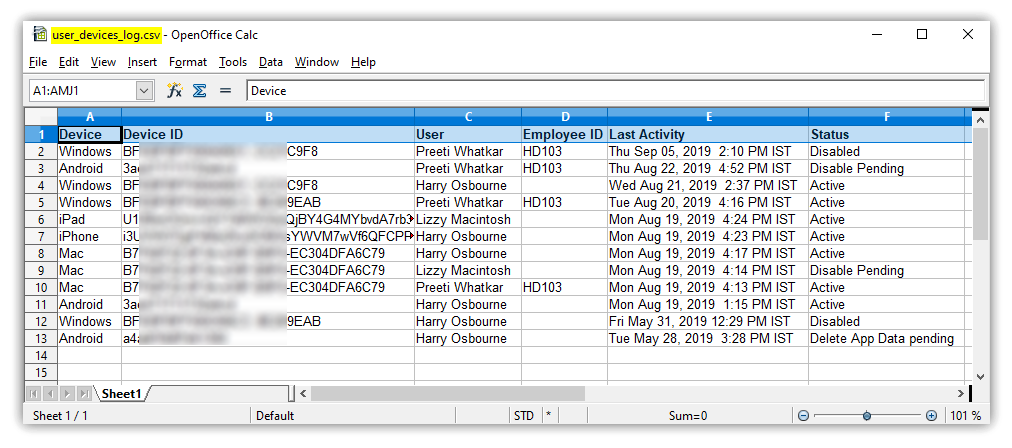The width and height of the screenshot is (1012, 448).
Task: Select Lizzy Macintosh in row 9
Action: coord(468,270)
